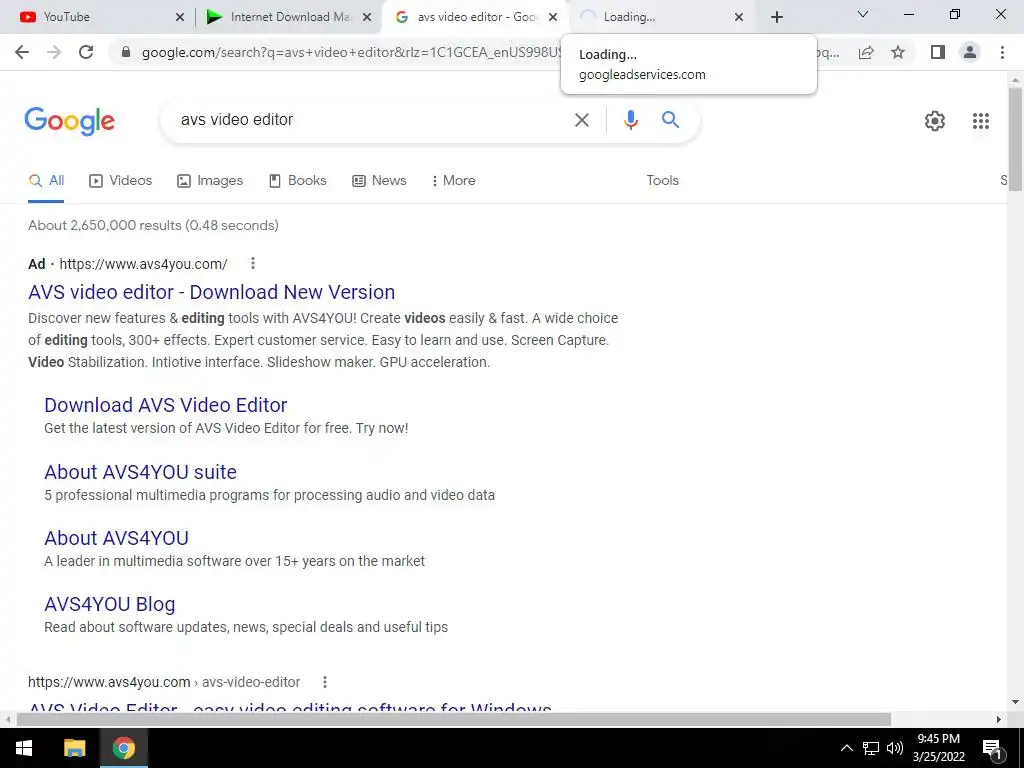Image resolution: width=1024 pixels, height=768 pixels.
Task: Bookmark this page with star icon
Action: click(898, 52)
